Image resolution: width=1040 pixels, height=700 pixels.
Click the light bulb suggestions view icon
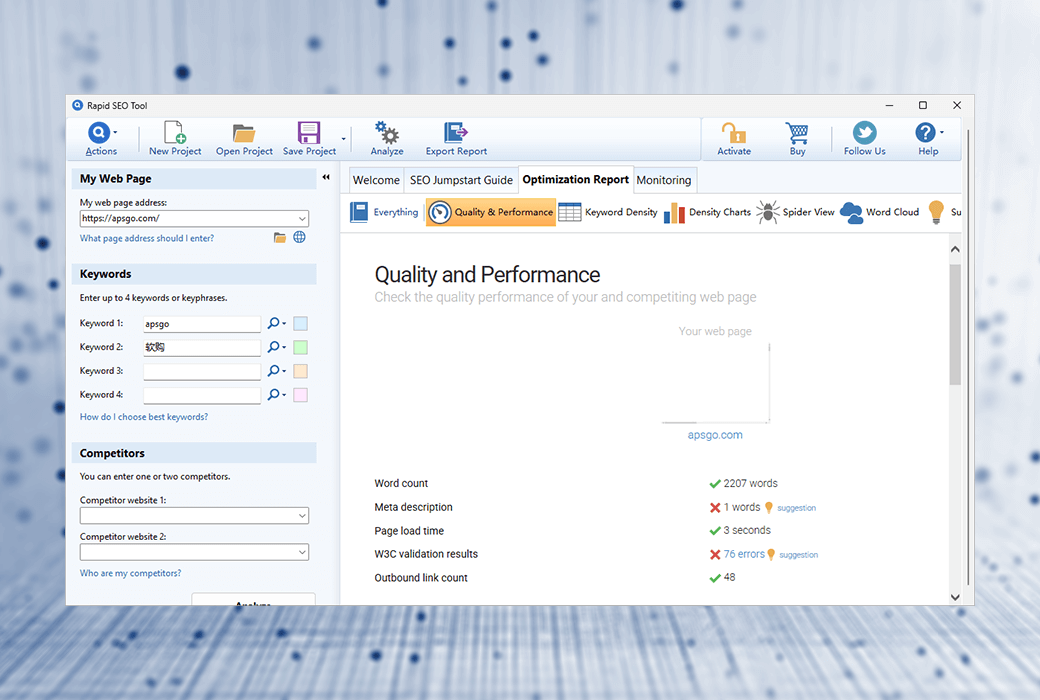936,212
